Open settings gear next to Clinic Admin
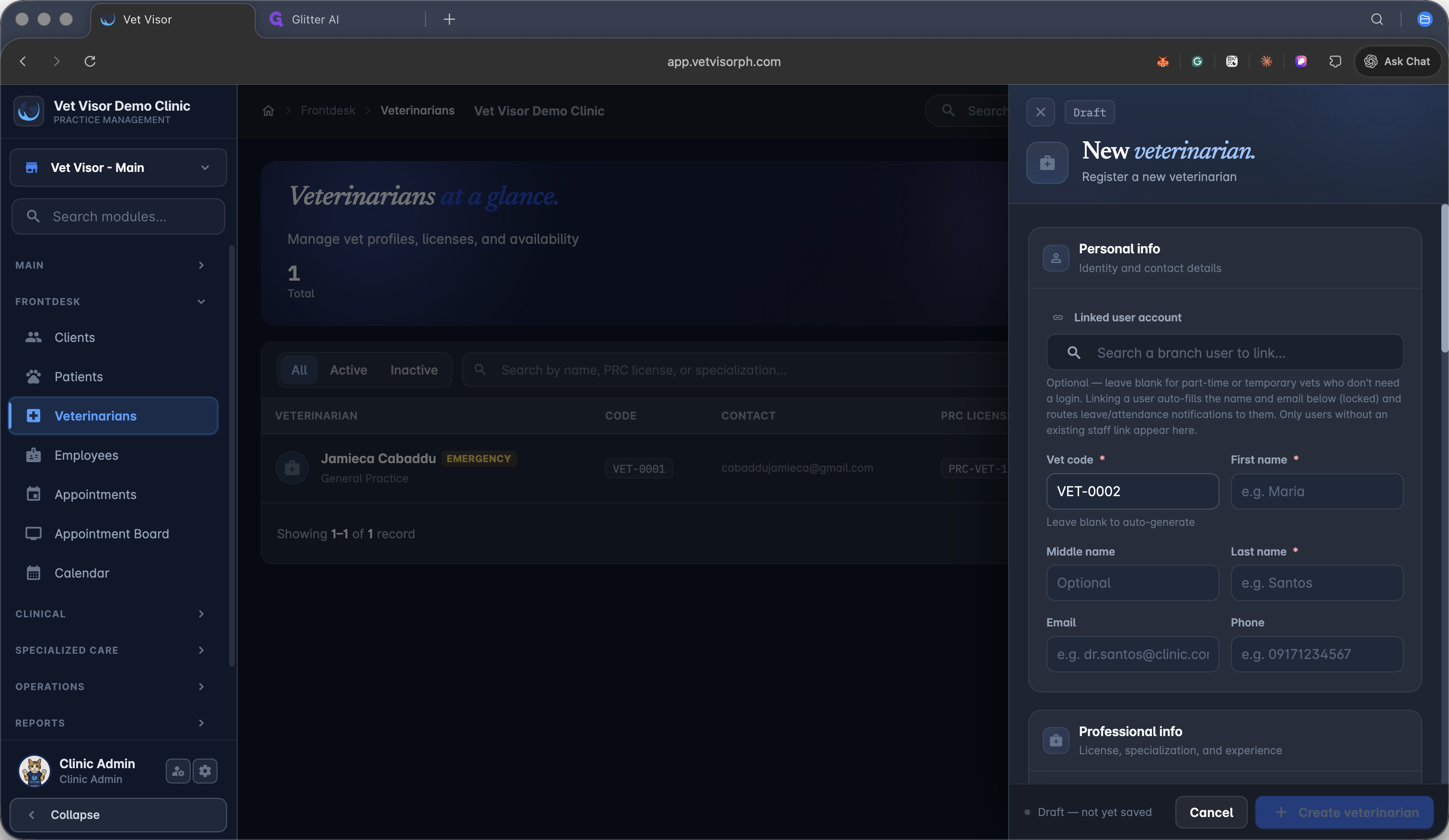1449x840 pixels. click(205, 771)
